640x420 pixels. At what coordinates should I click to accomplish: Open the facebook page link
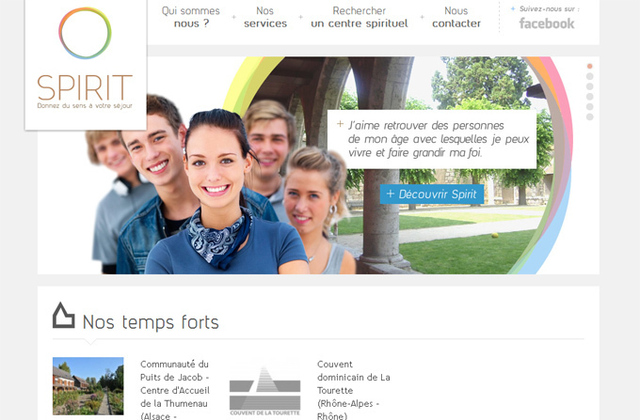[547, 23]
